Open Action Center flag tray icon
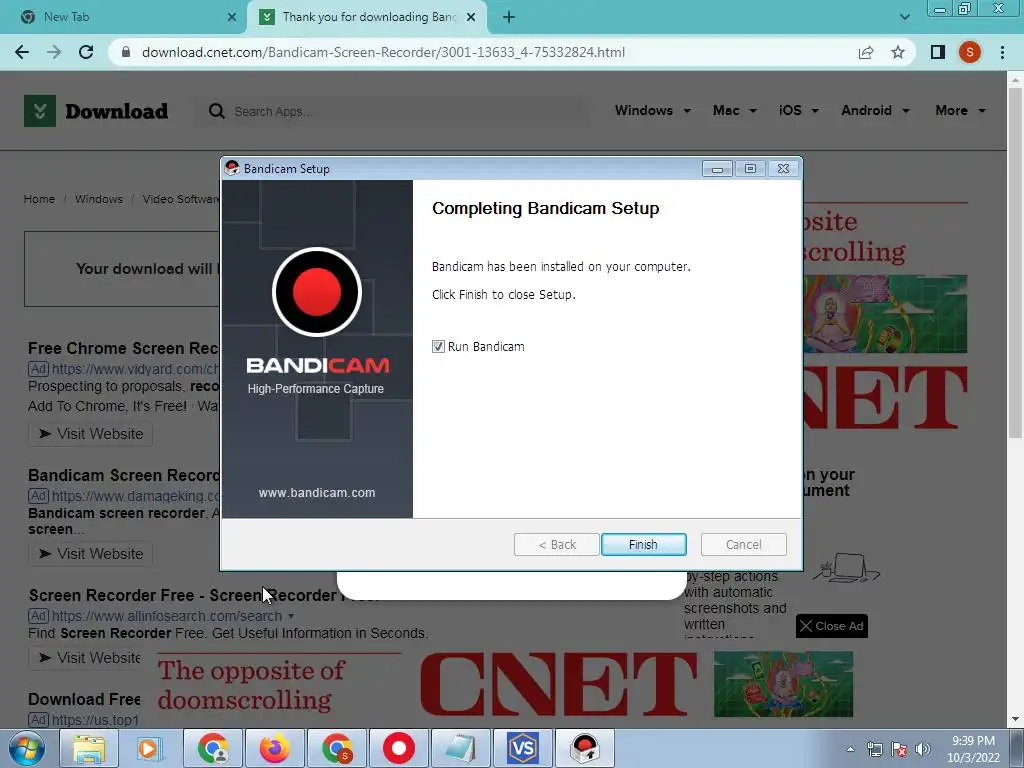The height and width of the screenshot is (768, 1024). click(899, 749)
